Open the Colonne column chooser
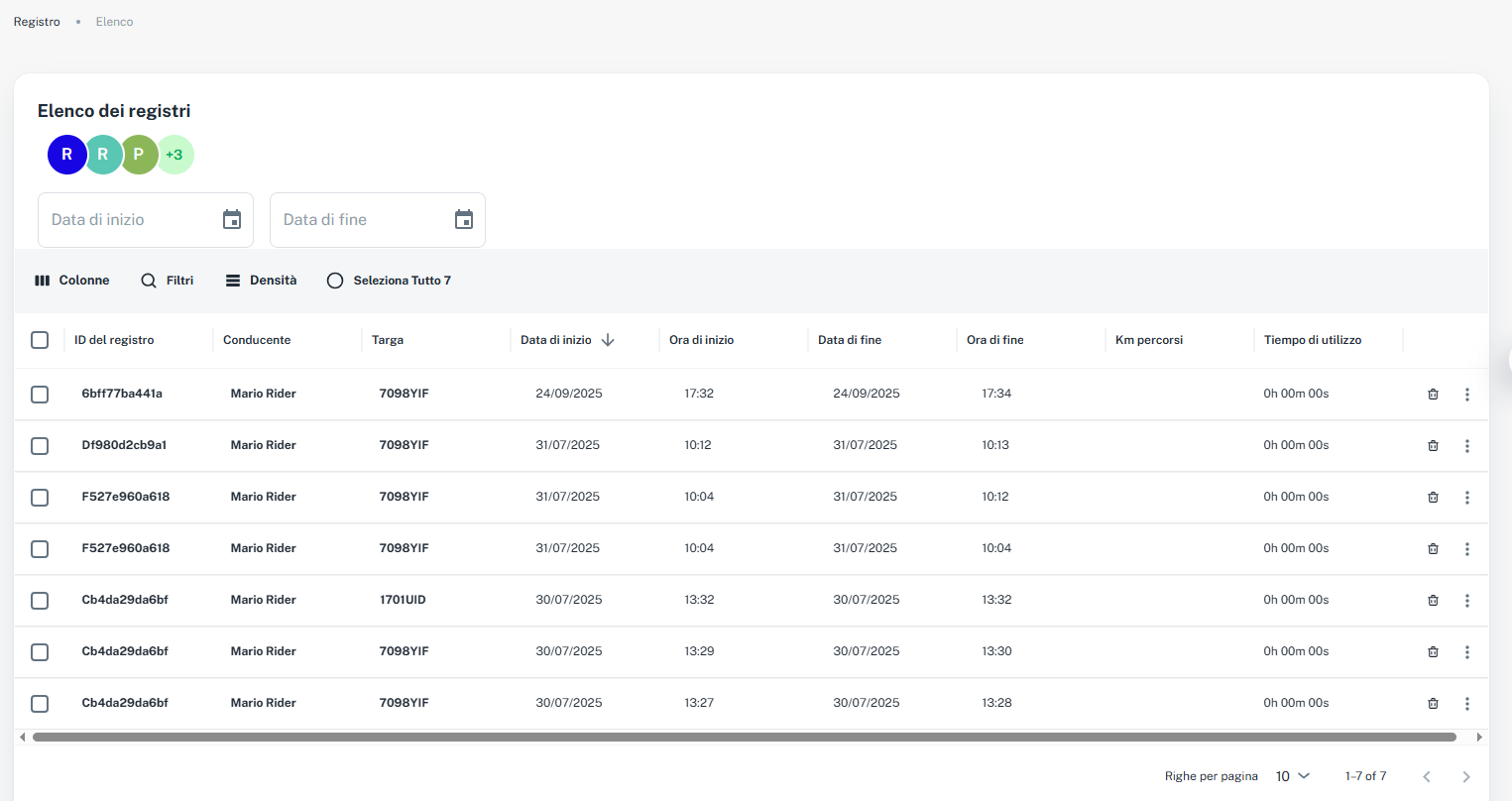This screenshot has width=1512, height=801. [x=71, y=281]
